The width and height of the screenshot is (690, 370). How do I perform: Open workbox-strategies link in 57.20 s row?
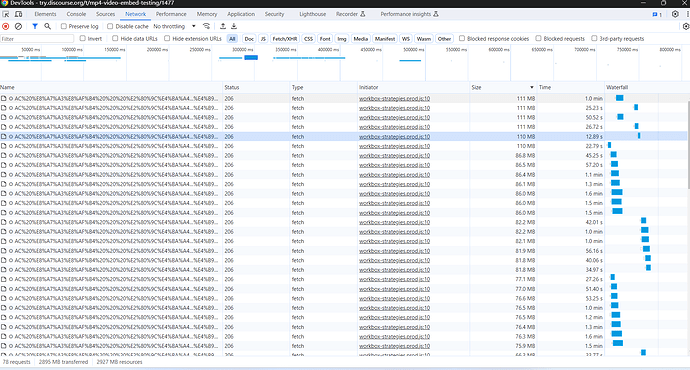(x=394, y=165)
